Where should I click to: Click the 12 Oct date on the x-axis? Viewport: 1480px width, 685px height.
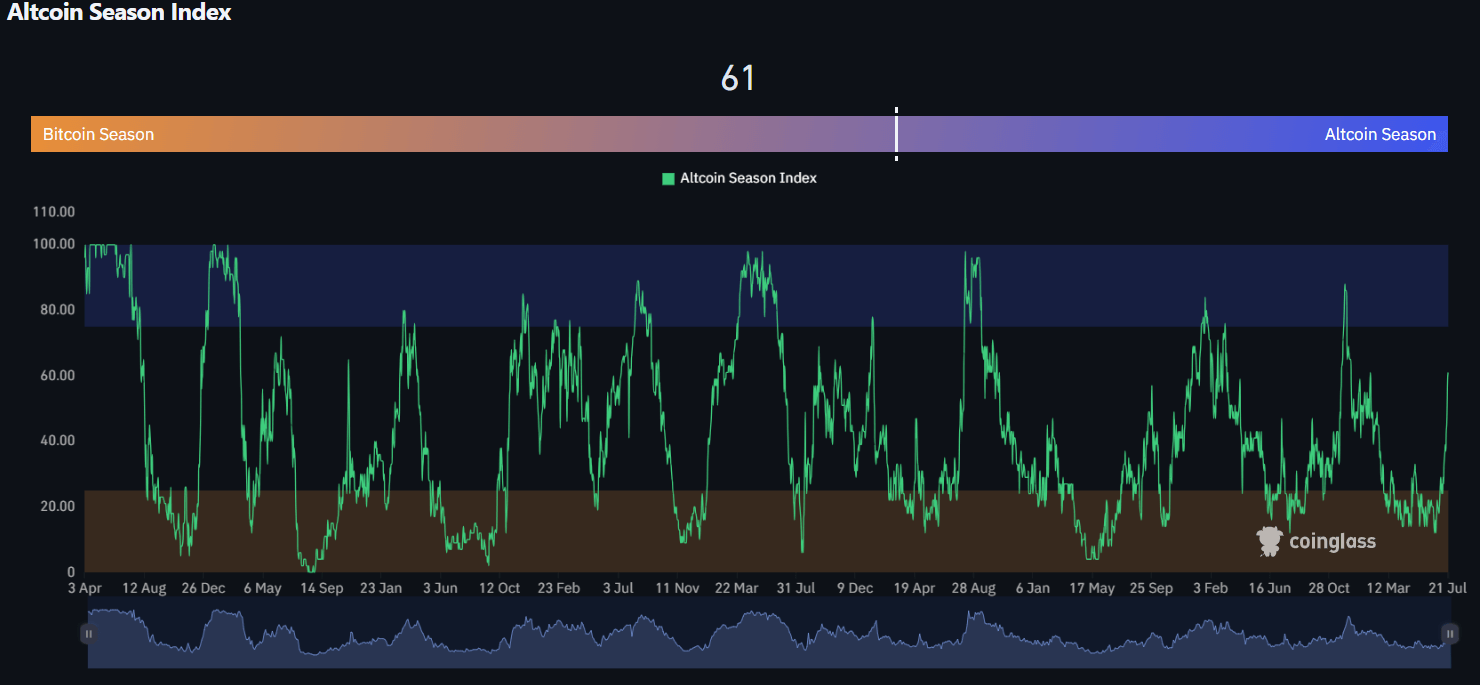coord(500,588)
